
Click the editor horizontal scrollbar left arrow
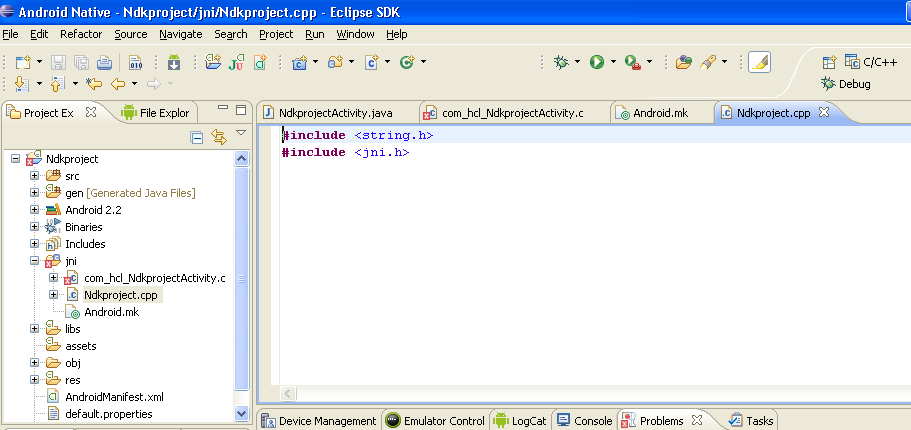pos(288,394)
